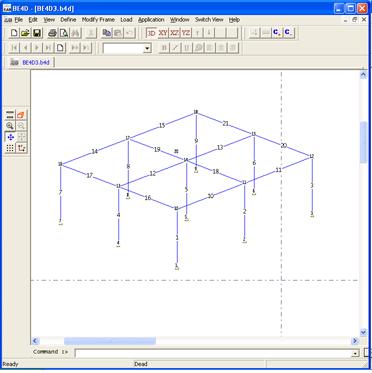Click into the Command input field

tap(213, 353)
